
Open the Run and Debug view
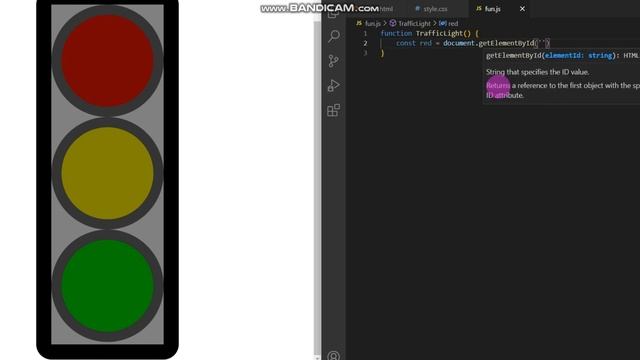point(333,85)
